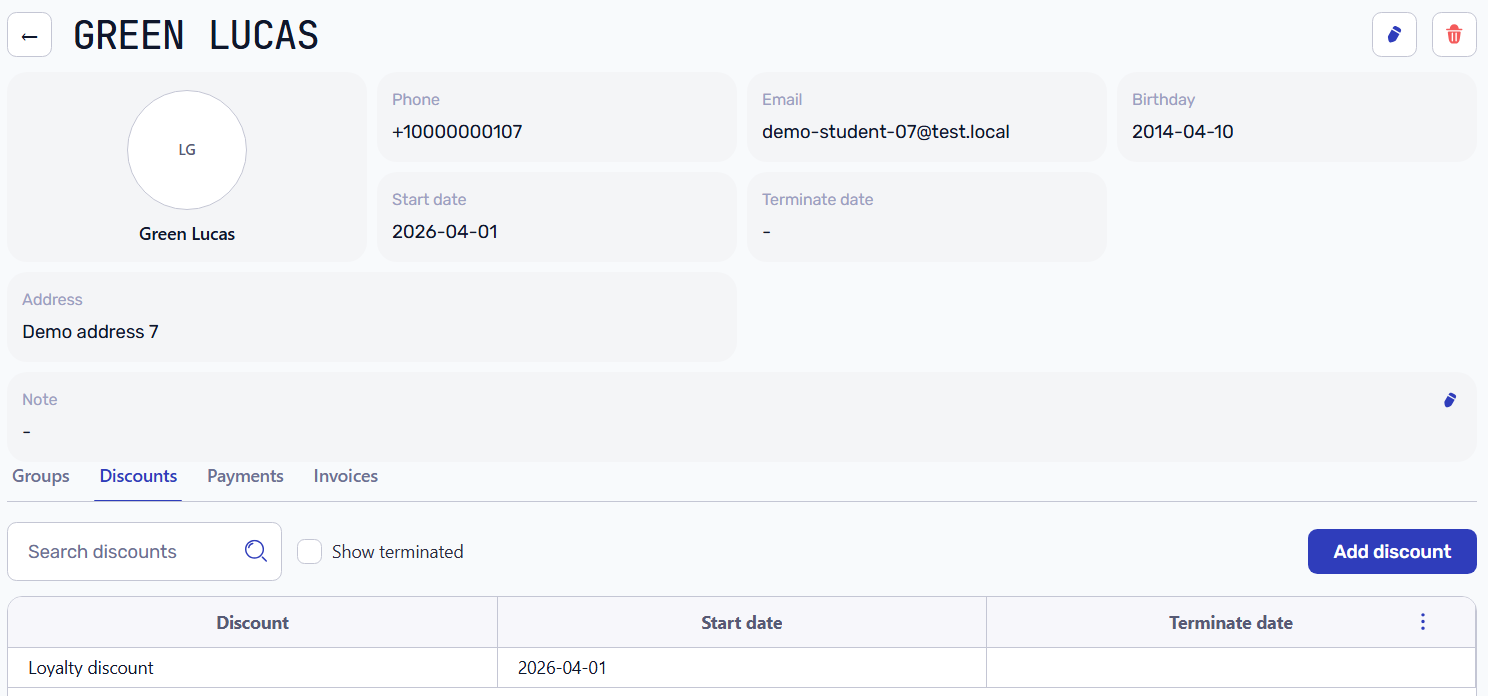Viewport: 1488px width, 696px height.
Task: Edit student profile with pencil icon
Action: tap(1394, 35)
